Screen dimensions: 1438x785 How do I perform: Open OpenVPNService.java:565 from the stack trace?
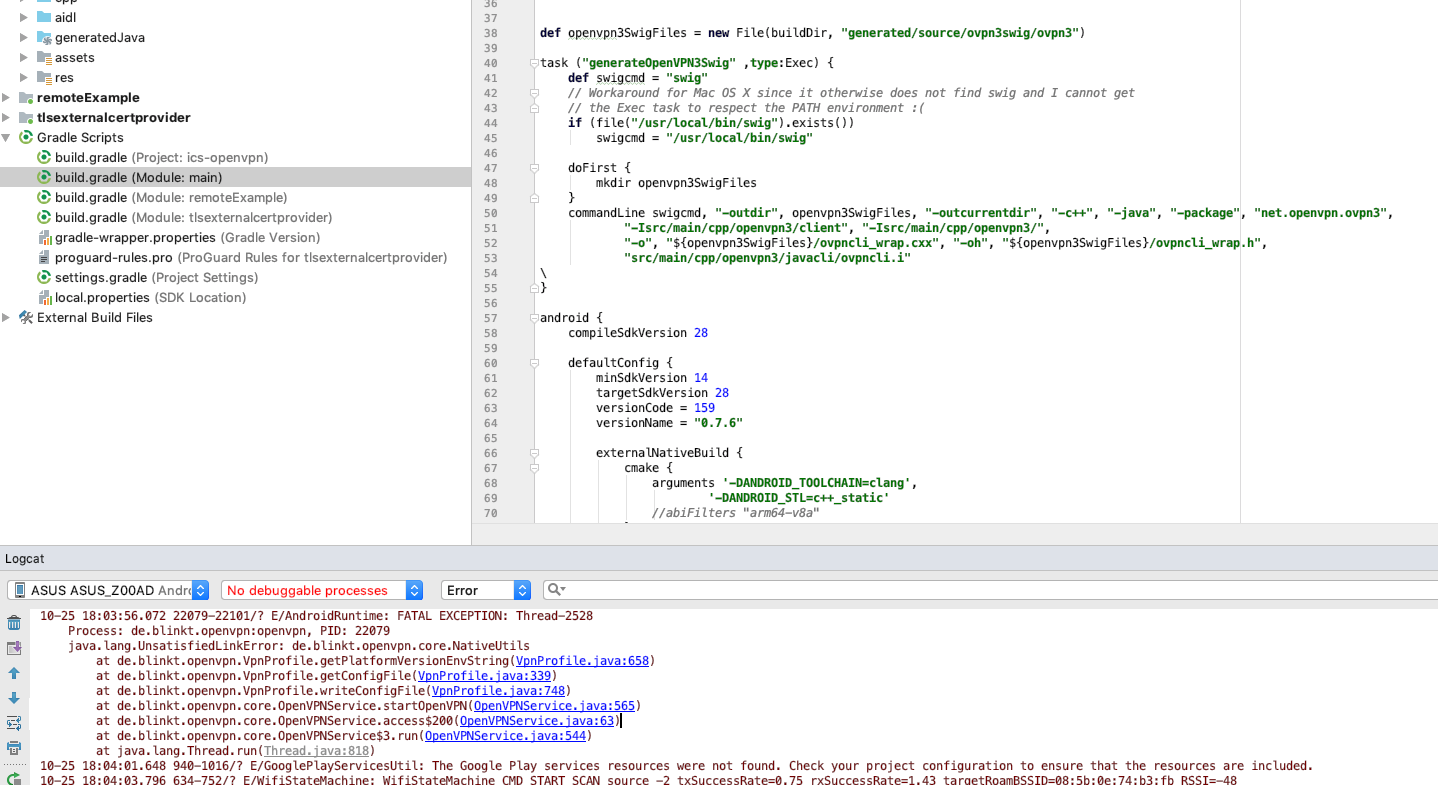pos(555,705)
